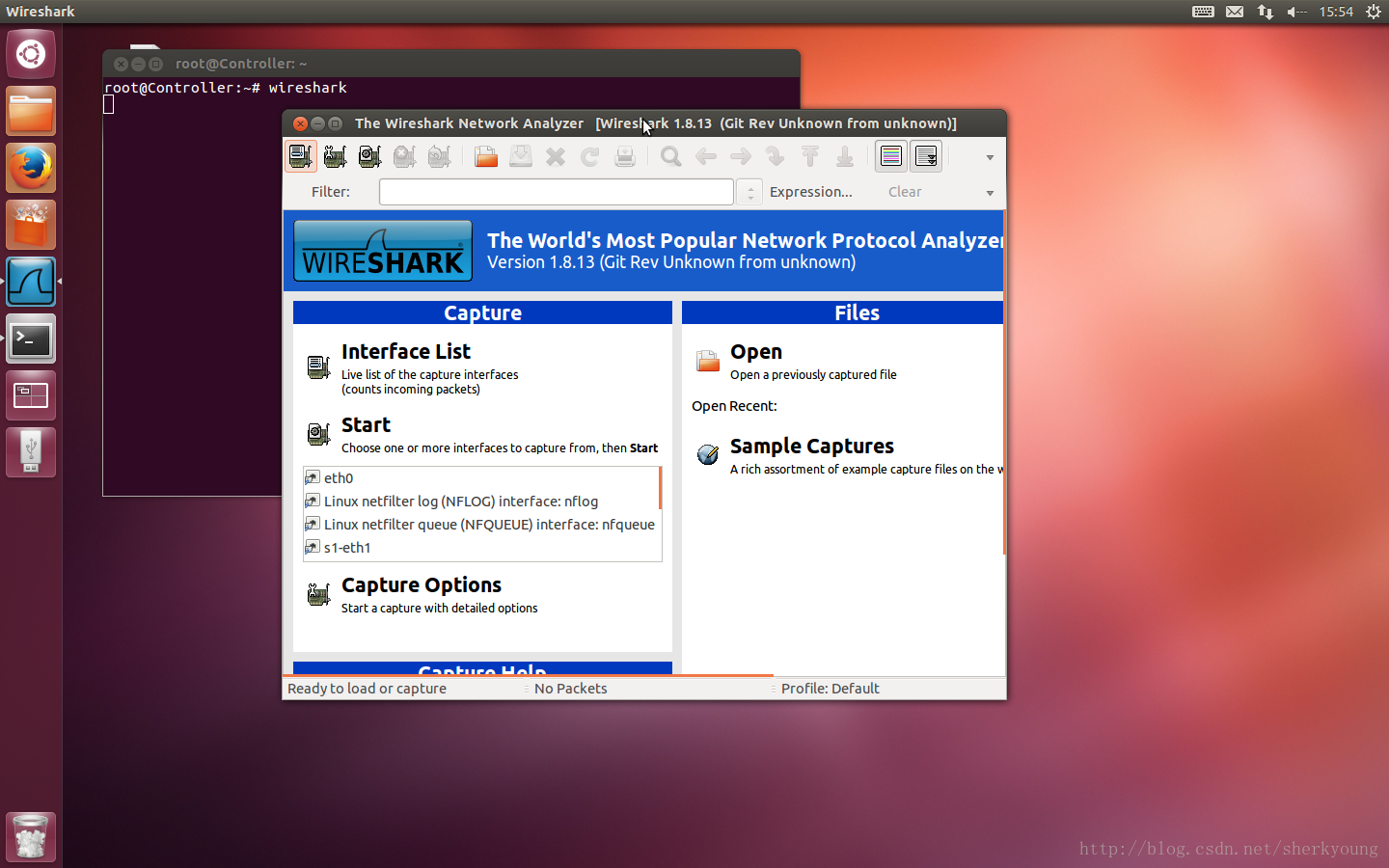The width and height of the screenshot is (1389, 868).
Task: Open the keyboard indicator in top panel
Action: (1203, 12)
